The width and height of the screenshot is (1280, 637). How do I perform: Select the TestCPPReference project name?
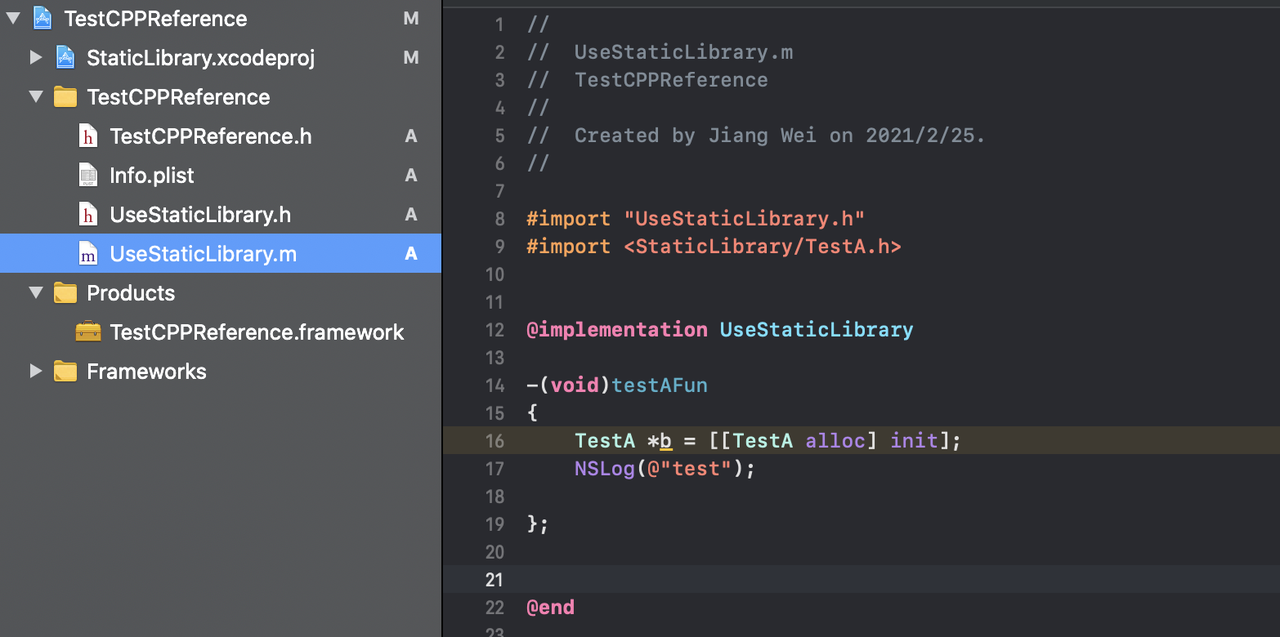click(x=155, y=18)
